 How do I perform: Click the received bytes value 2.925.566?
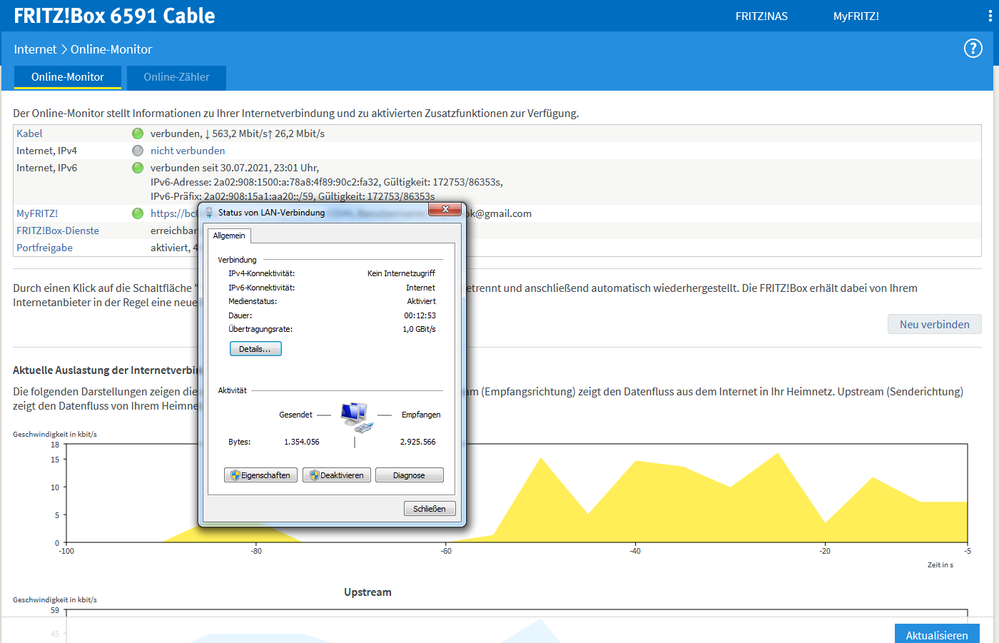tap(418, 442)
